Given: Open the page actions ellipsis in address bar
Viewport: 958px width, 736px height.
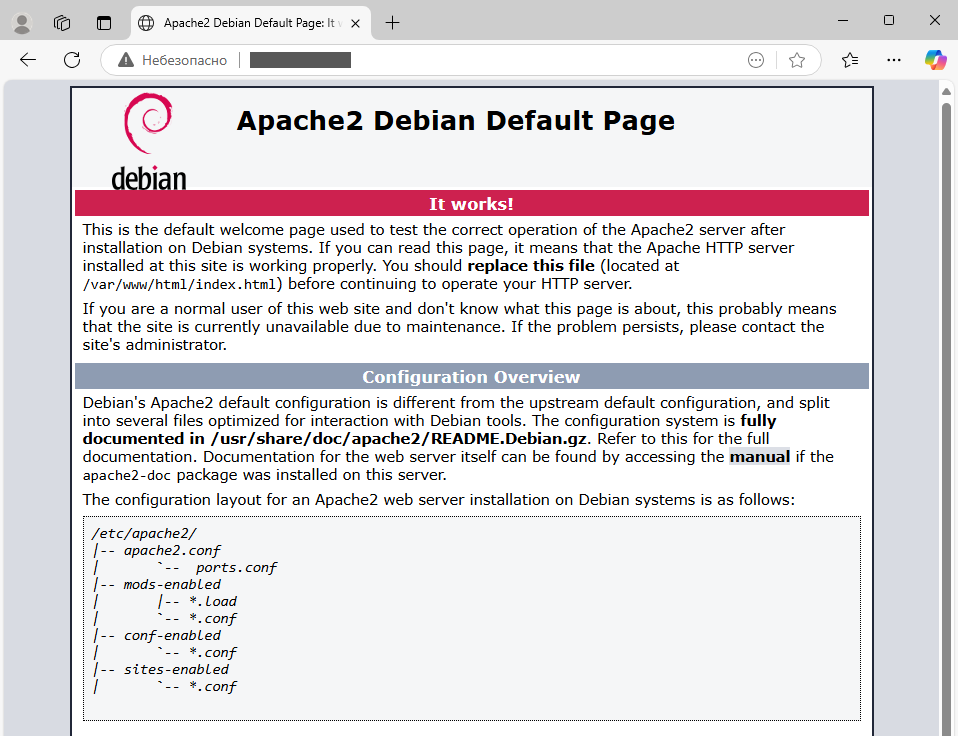Looking at the screenshot, I should pyautogui.click(x=756, y=60).
